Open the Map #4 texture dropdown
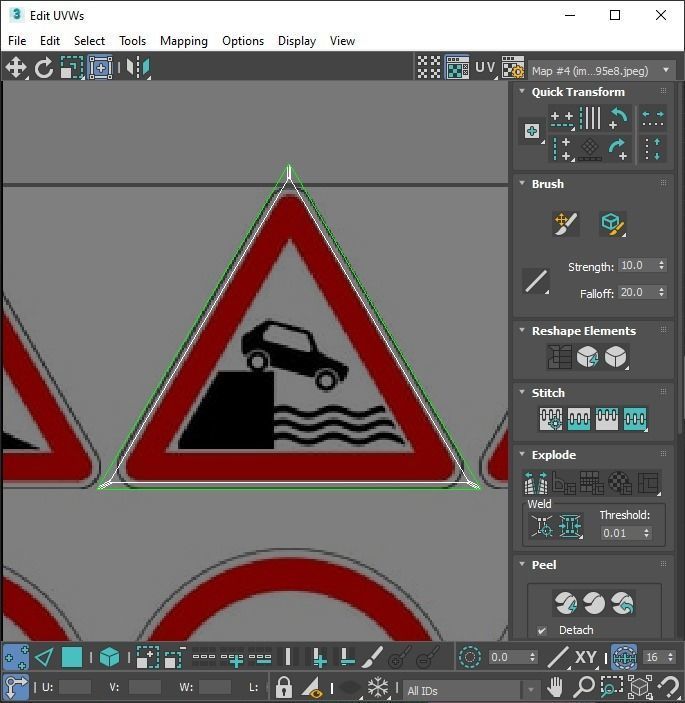 [x=601, y=71]
